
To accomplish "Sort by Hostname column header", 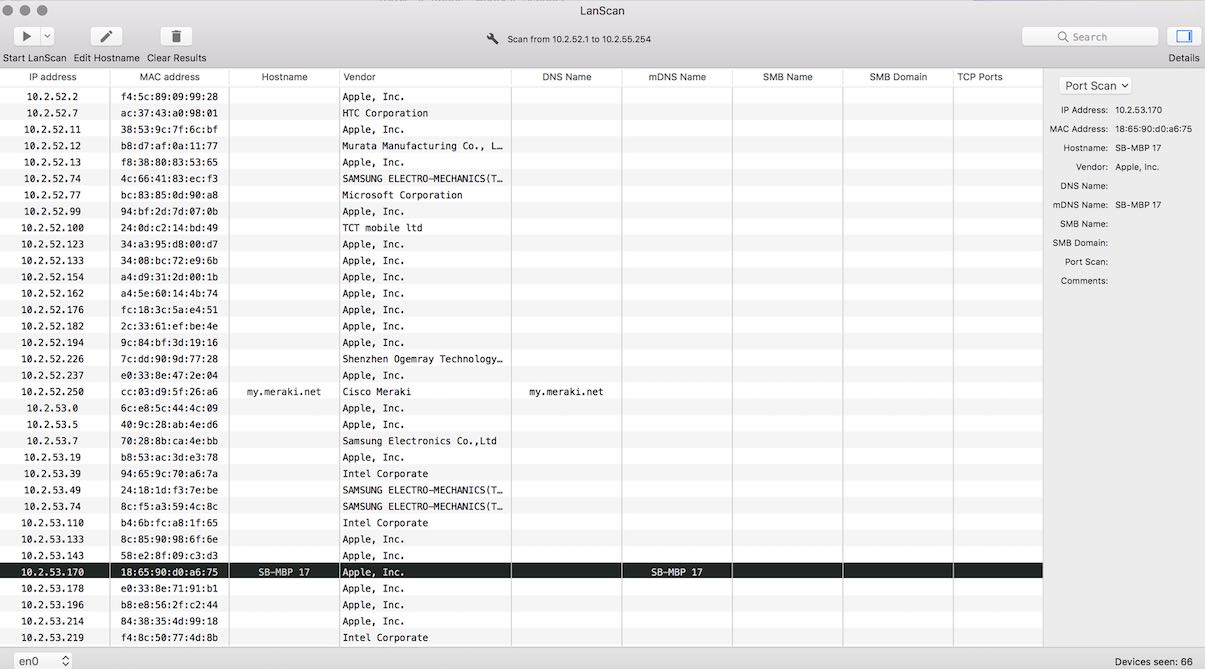I will [x=284, y=77].
